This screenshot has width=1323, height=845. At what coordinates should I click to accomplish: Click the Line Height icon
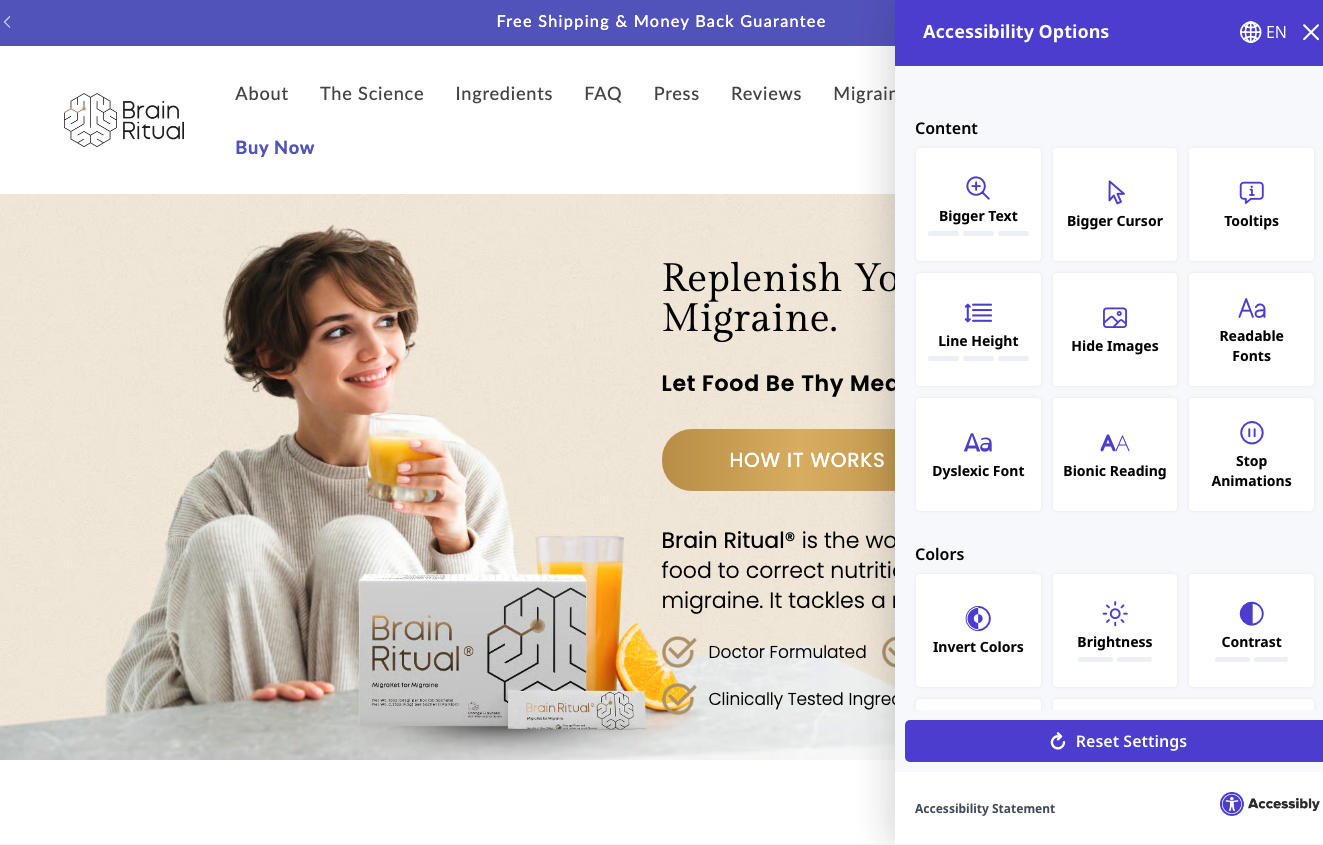coord(977,313)
